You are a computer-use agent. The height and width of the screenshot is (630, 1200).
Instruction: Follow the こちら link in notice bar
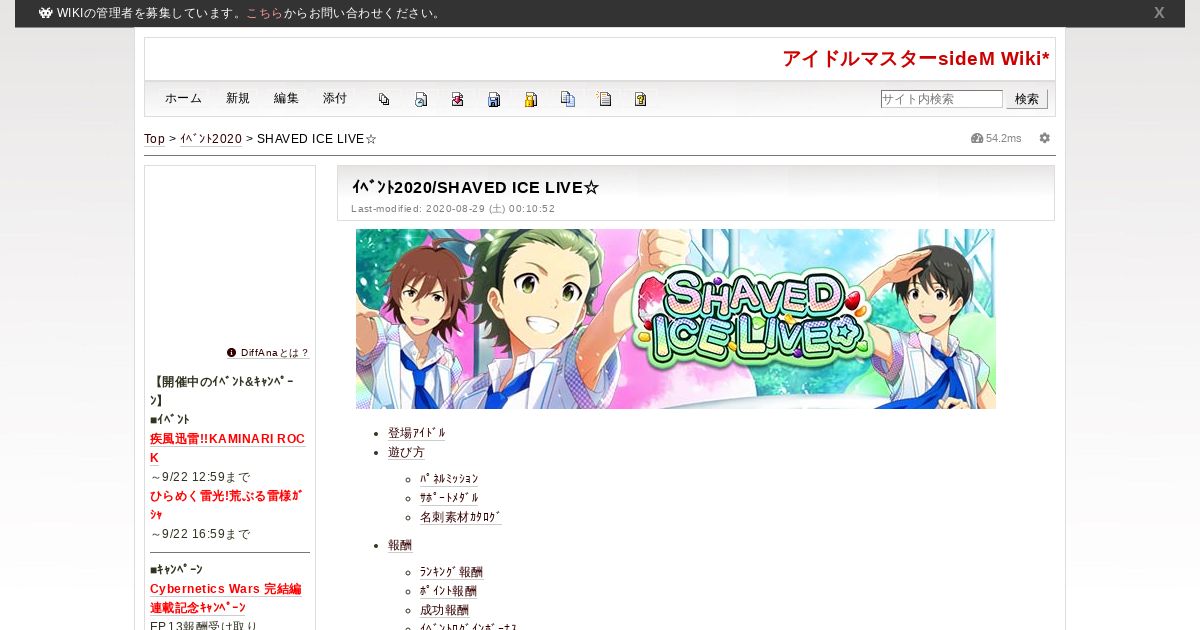(x=264, y=13)
